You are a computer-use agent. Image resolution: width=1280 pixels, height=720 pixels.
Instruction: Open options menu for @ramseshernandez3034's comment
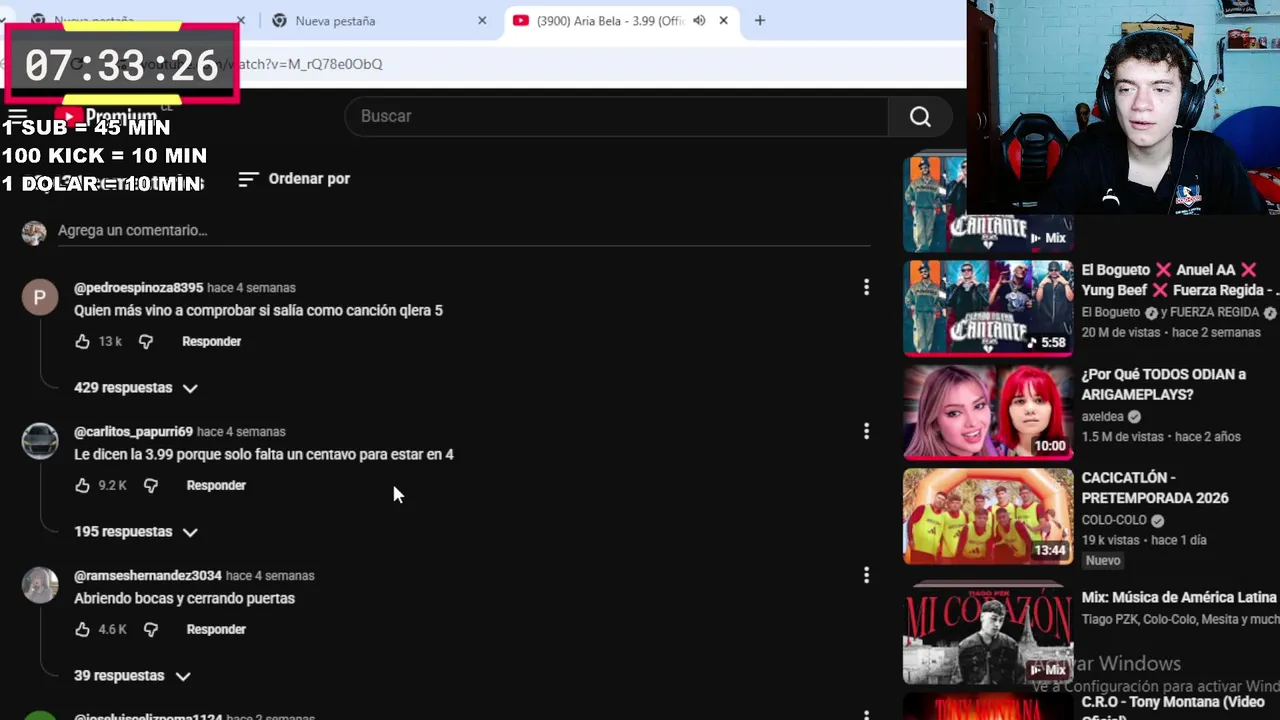866,576
